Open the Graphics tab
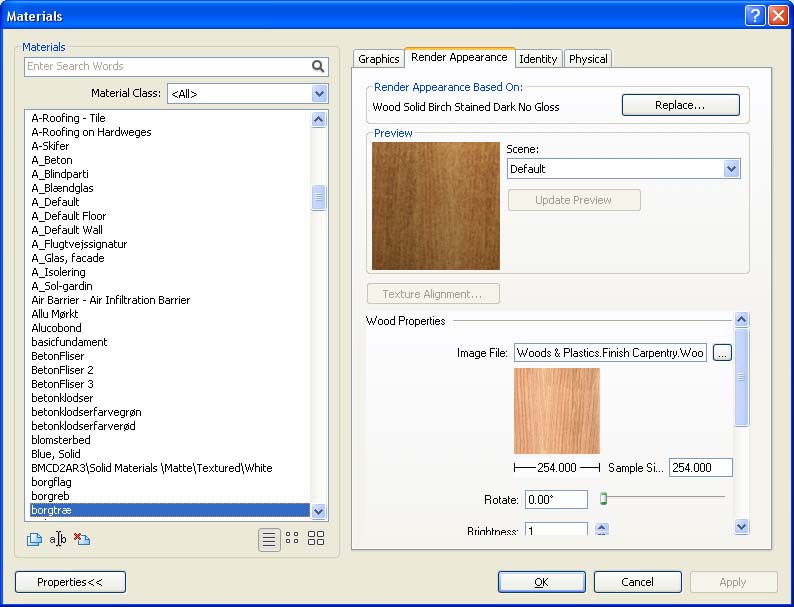Viewport: 794px width, 607px height. click(379, 59)
